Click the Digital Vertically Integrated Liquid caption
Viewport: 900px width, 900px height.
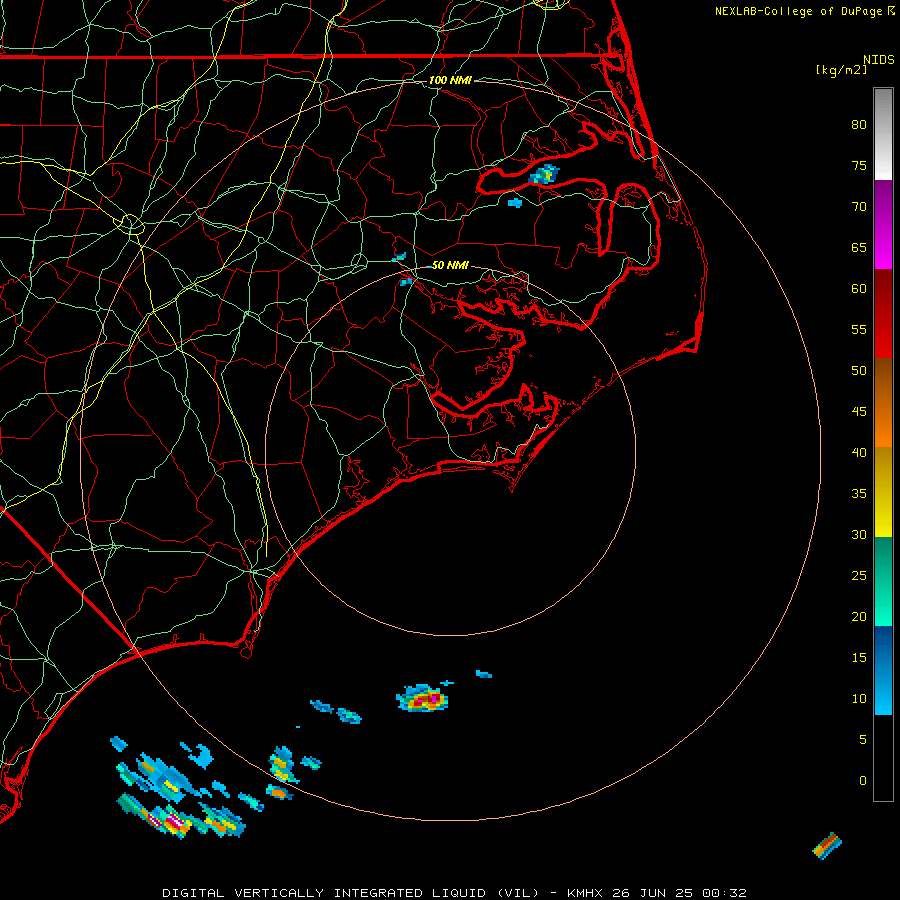pyautogui.click(x=454, y=893)
